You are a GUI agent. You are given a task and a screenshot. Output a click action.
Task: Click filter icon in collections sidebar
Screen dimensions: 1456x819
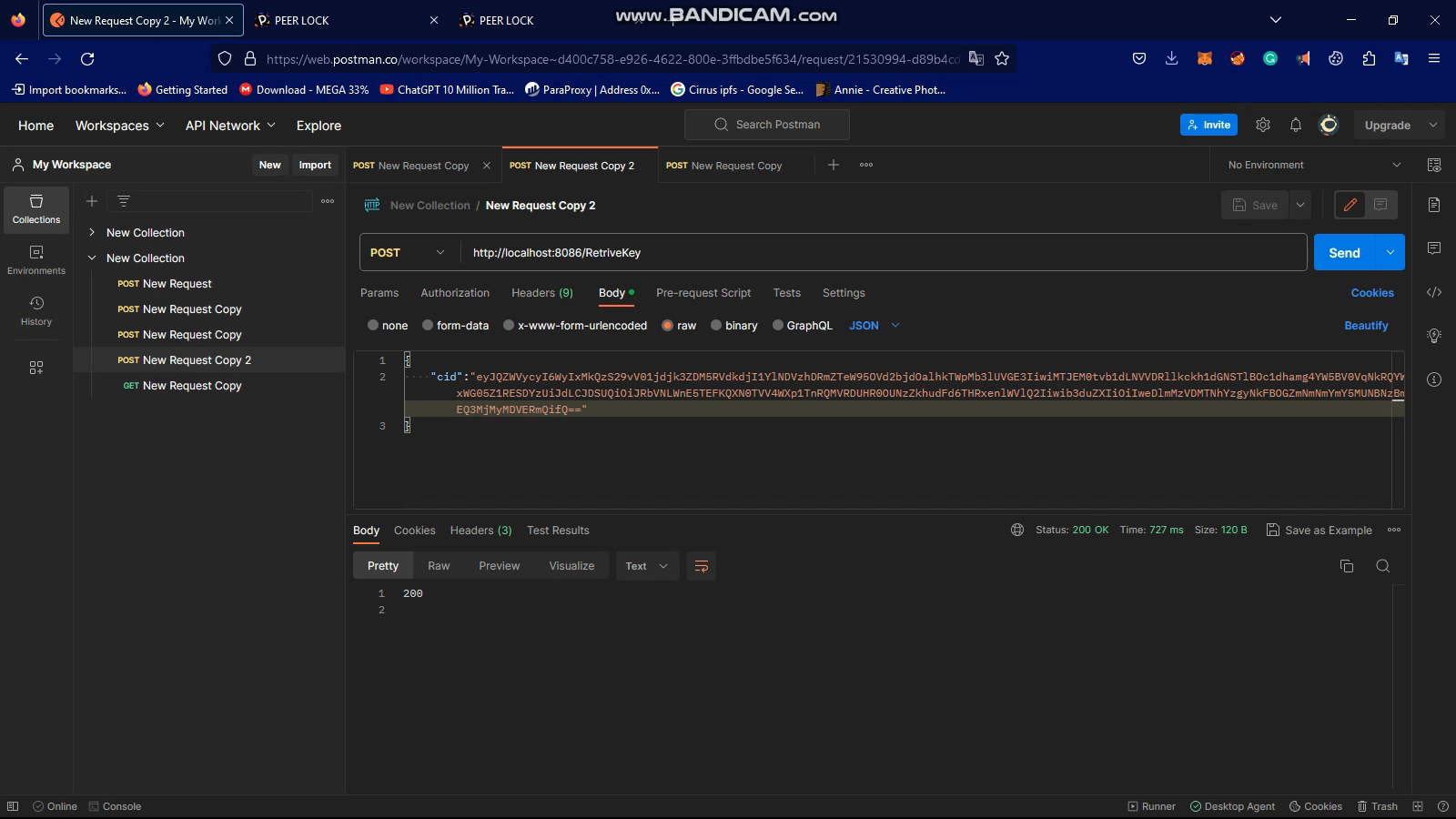pyautogui.click(x=124, y=201)
